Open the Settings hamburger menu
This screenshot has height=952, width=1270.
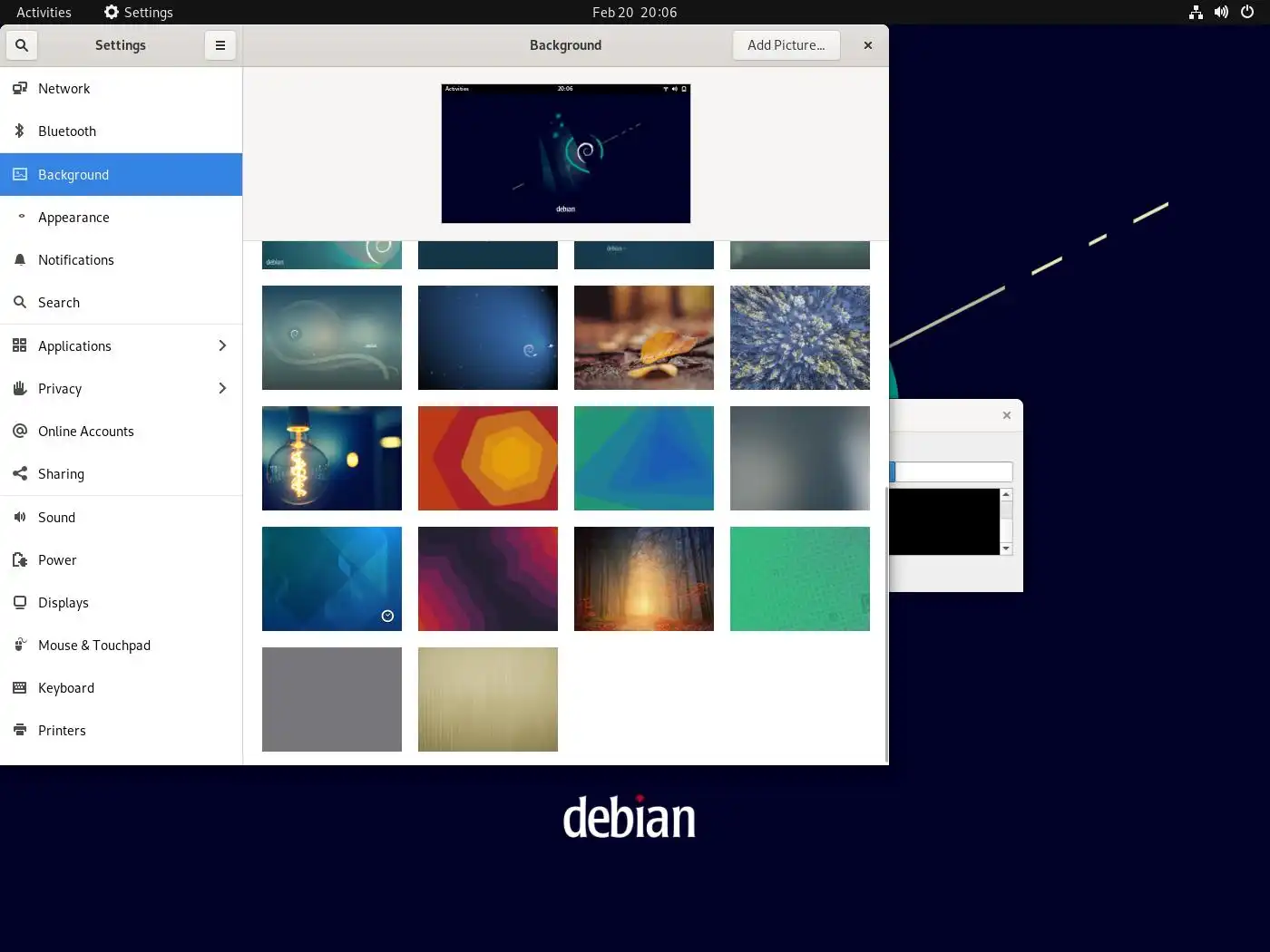220,45
